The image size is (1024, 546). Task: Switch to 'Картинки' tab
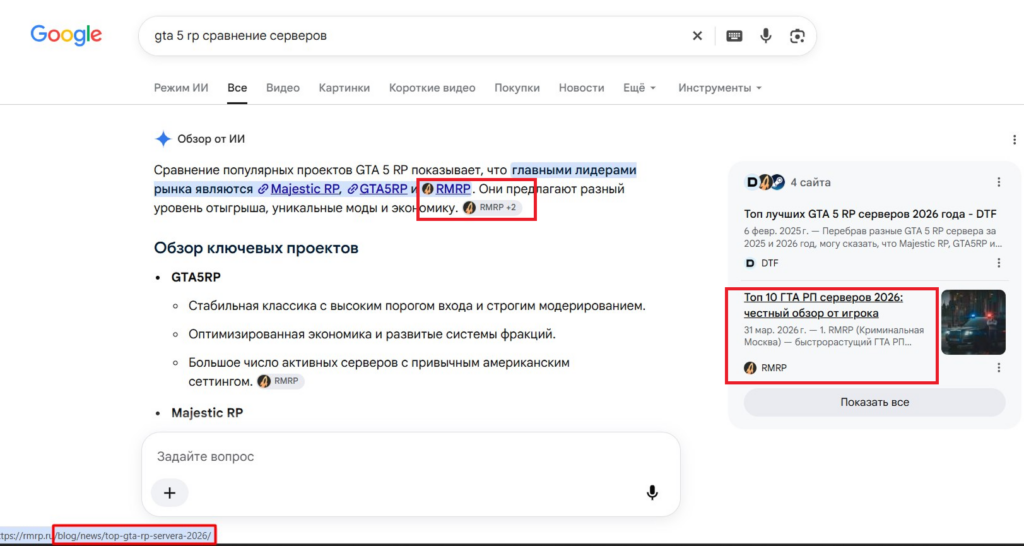click(x=344, y=88)
